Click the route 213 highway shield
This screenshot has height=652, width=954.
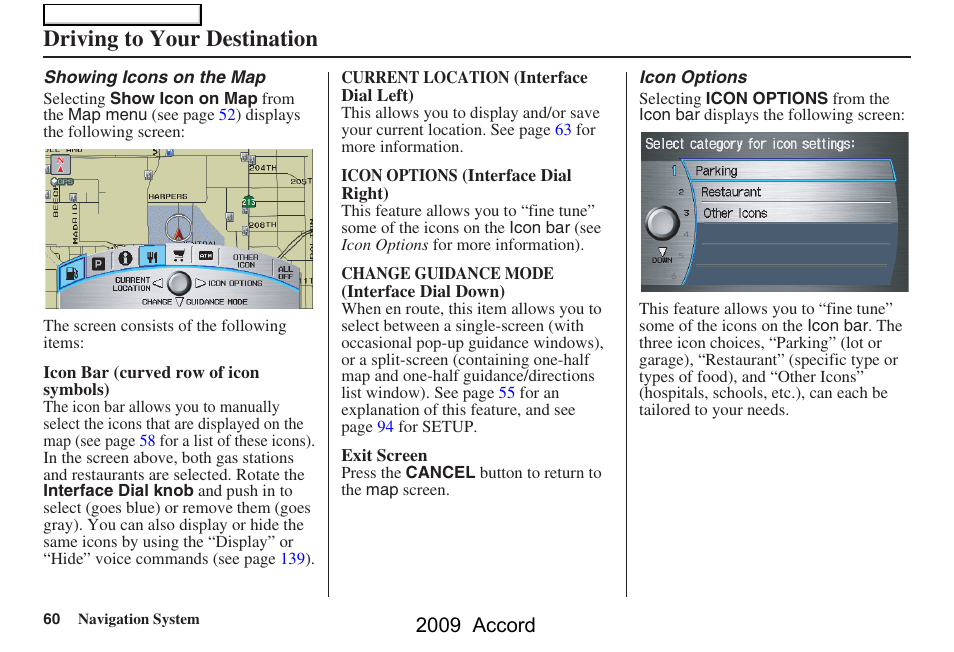coord(248,201)
